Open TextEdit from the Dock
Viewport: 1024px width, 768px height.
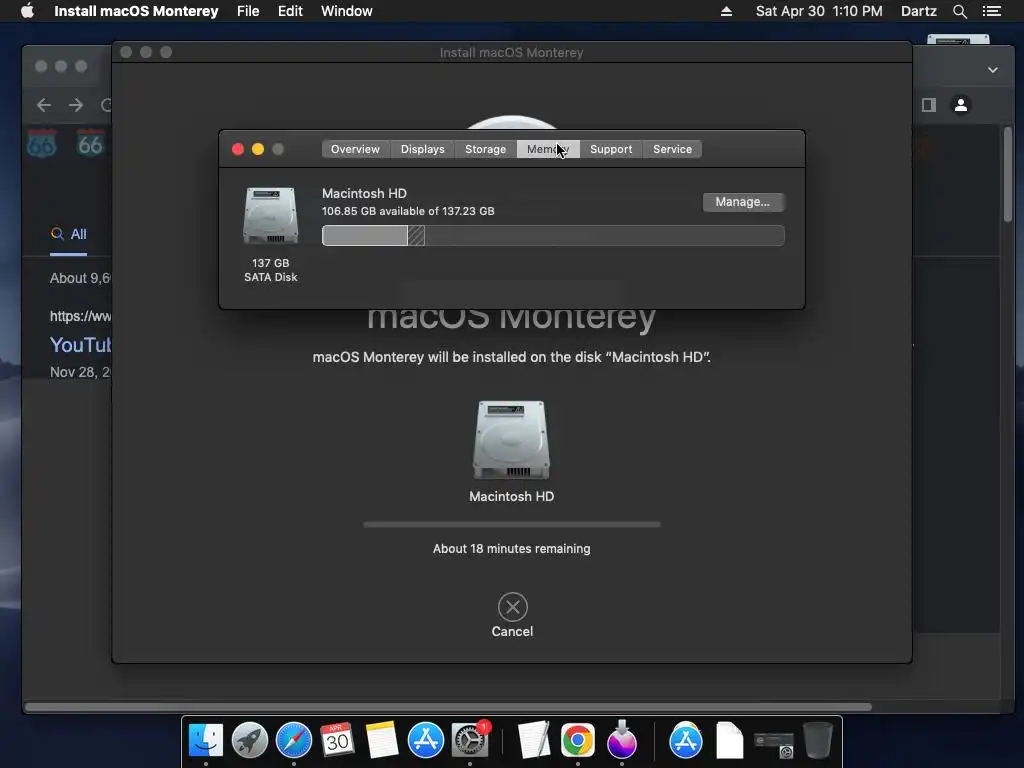tap(534, 740)
